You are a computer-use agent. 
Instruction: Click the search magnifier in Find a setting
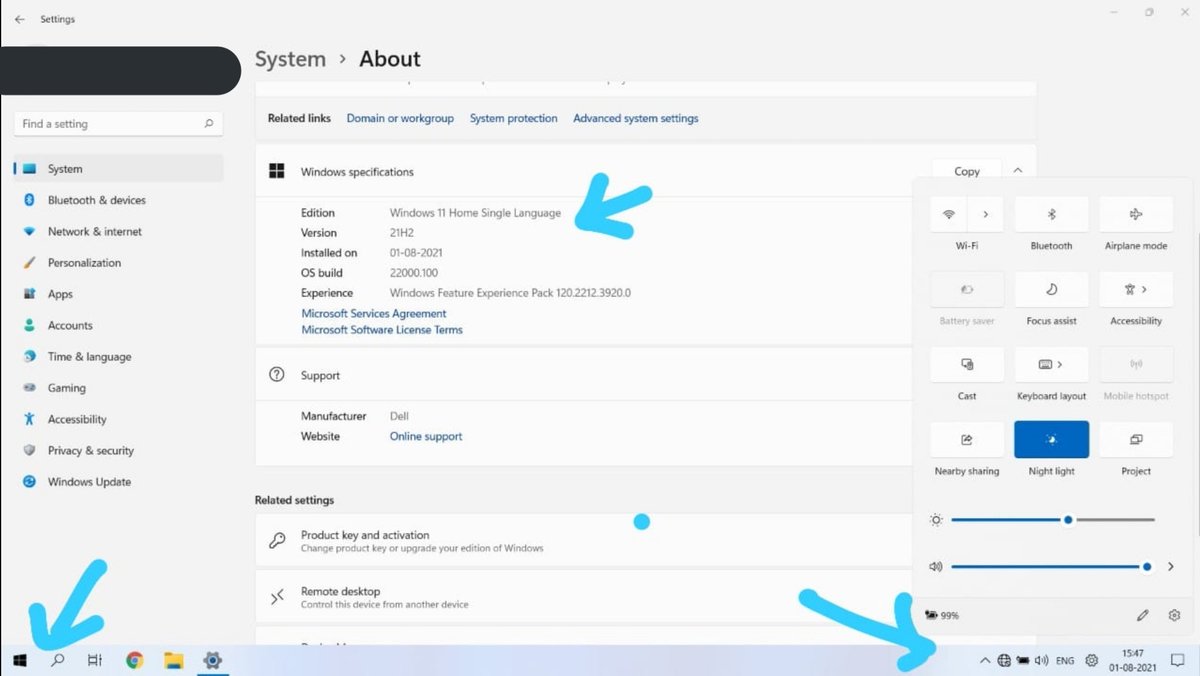[x=209, y=124]
